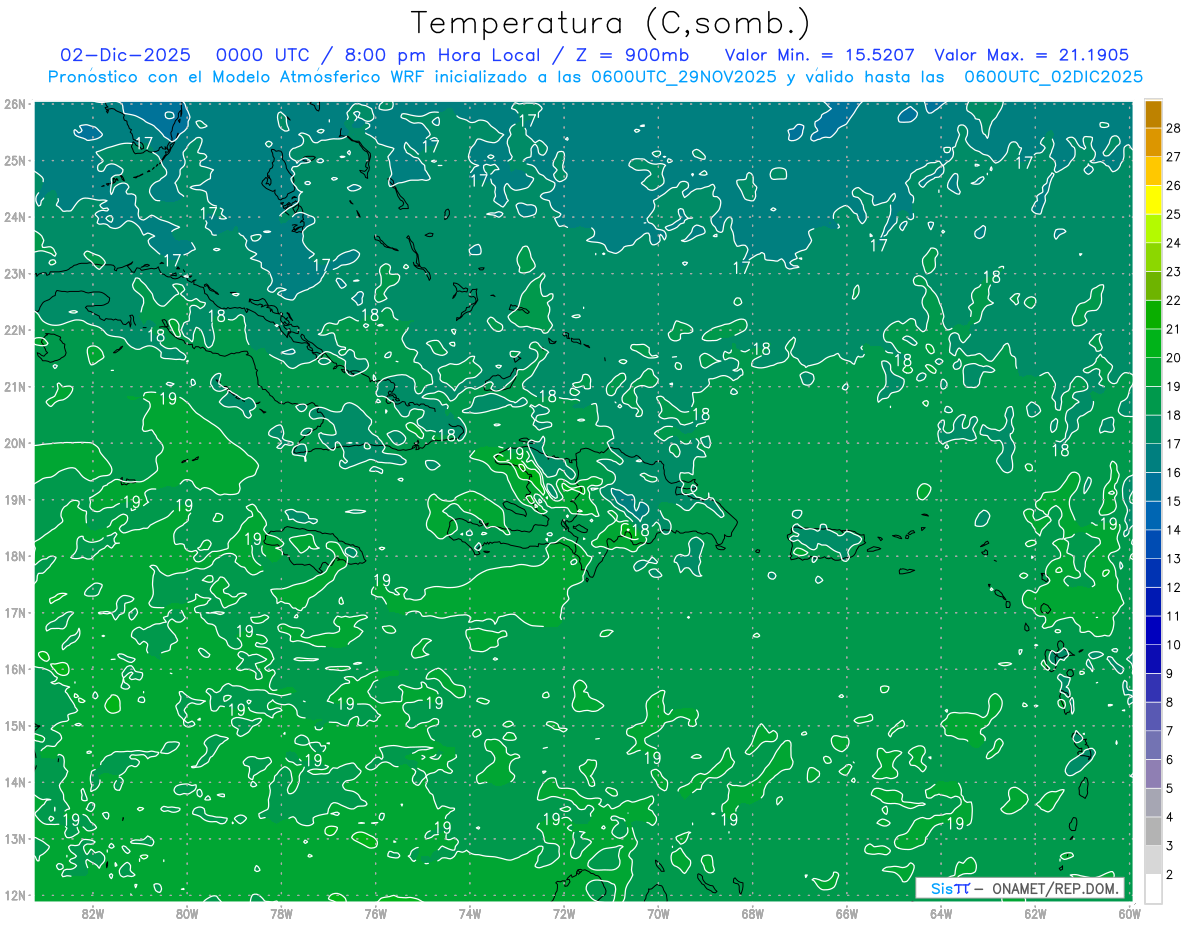Click the colorbar label "20"
Screen dimensions: 1200x927
pyautogui.click(x=1173, y=358)
